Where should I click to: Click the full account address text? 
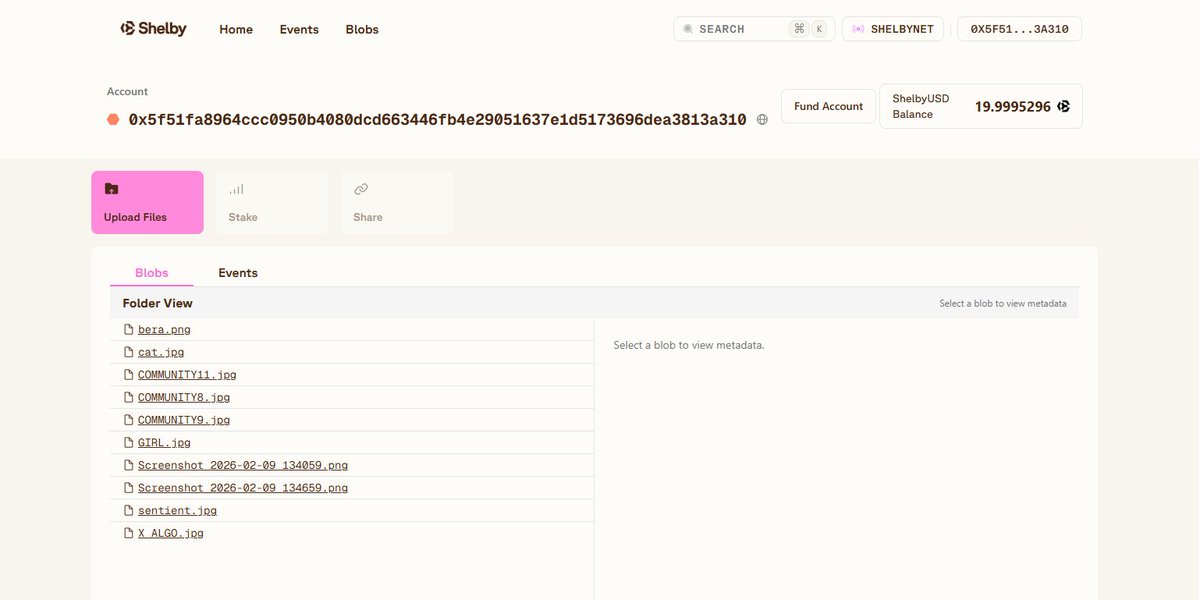click(x=437, y=120)
